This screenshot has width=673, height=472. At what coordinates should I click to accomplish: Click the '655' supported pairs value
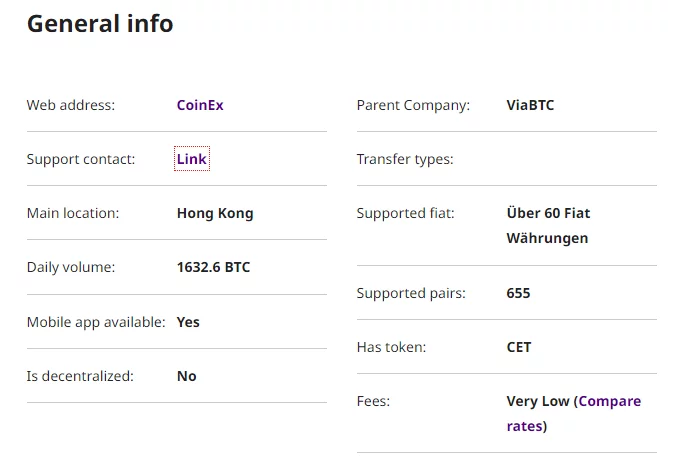tap(518, 293)
